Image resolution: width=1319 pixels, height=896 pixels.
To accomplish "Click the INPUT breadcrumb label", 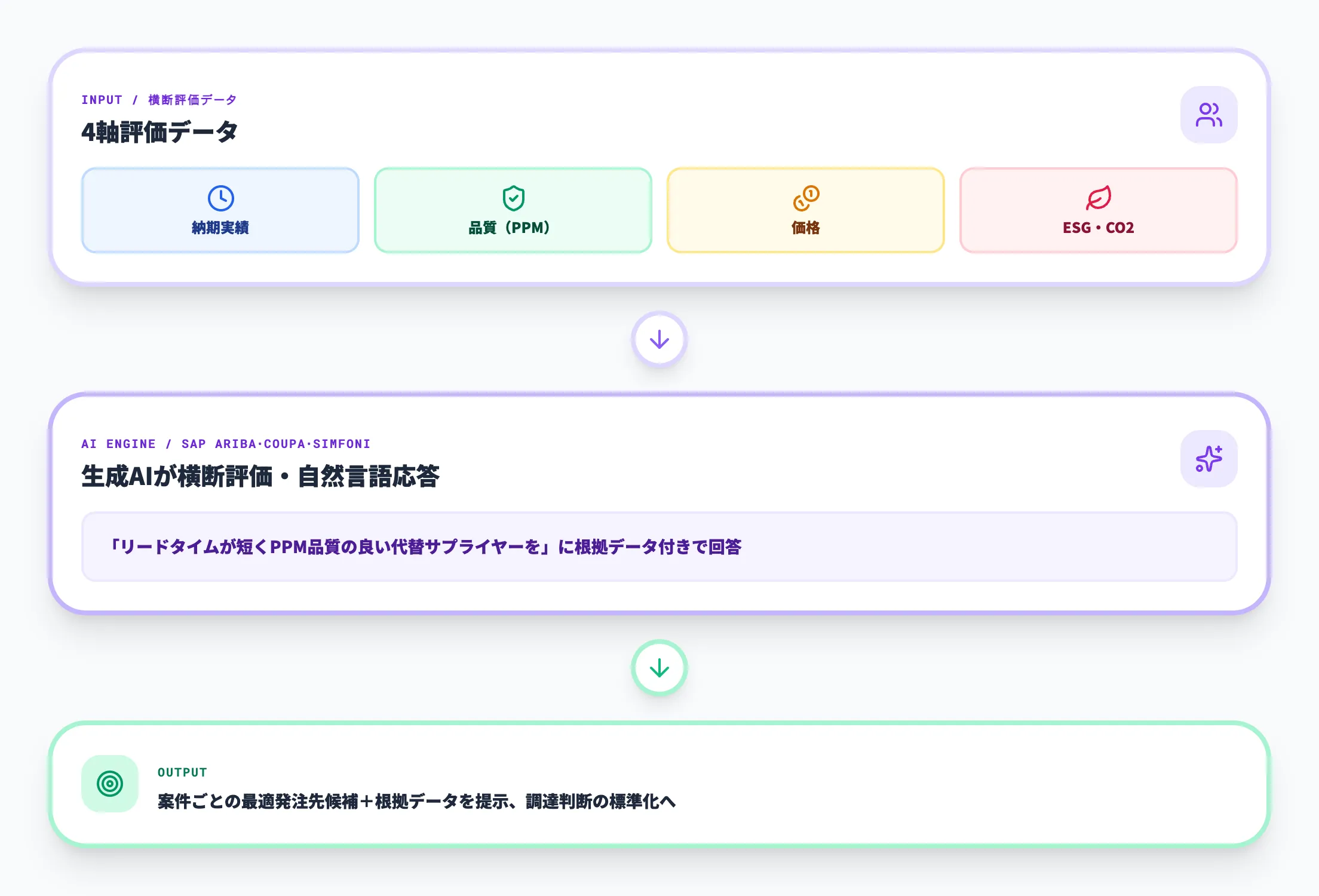I will pyautogui.click(x=102, y=99).
